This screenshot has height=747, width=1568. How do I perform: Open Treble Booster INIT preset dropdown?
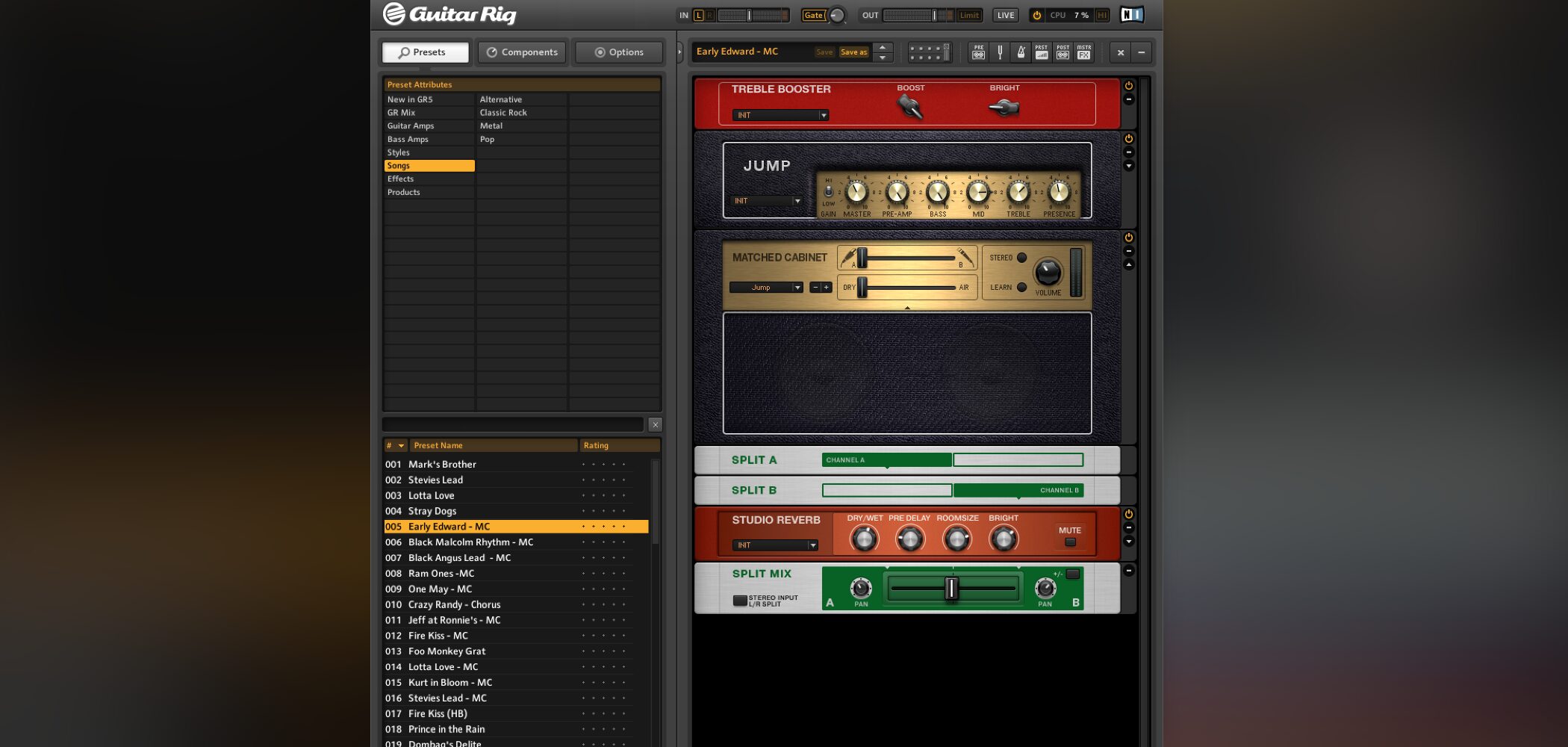pyautogui.click(x=780, y=115)
